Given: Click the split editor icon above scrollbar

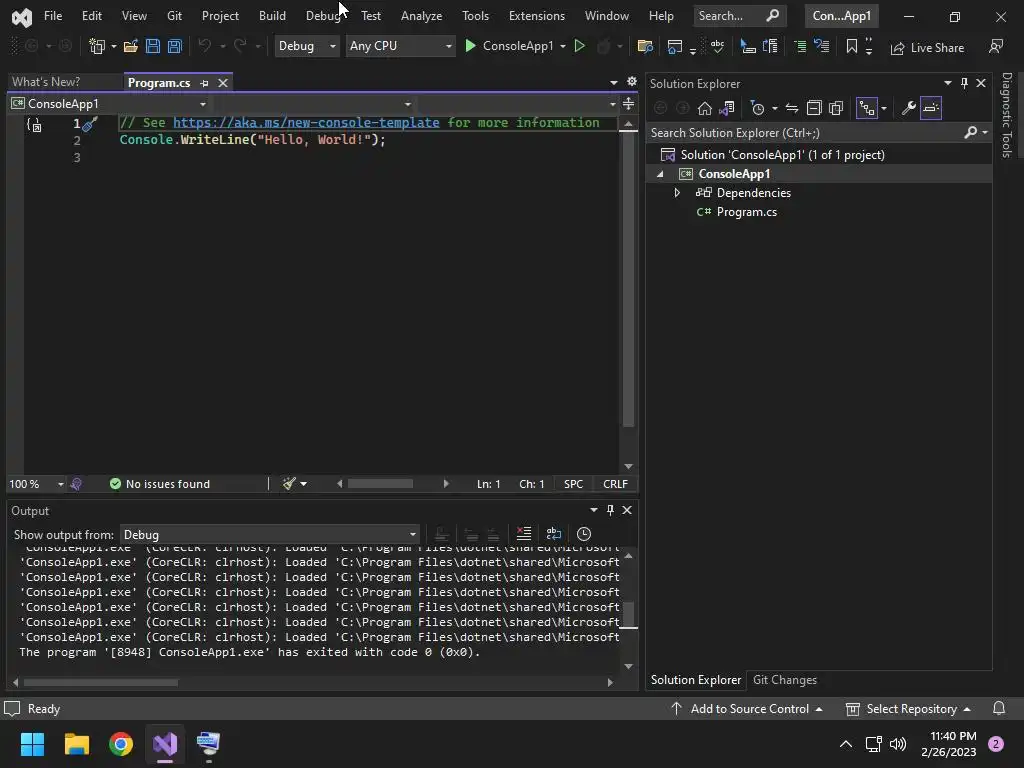Looking at the screenshot, I should point(628,104).
